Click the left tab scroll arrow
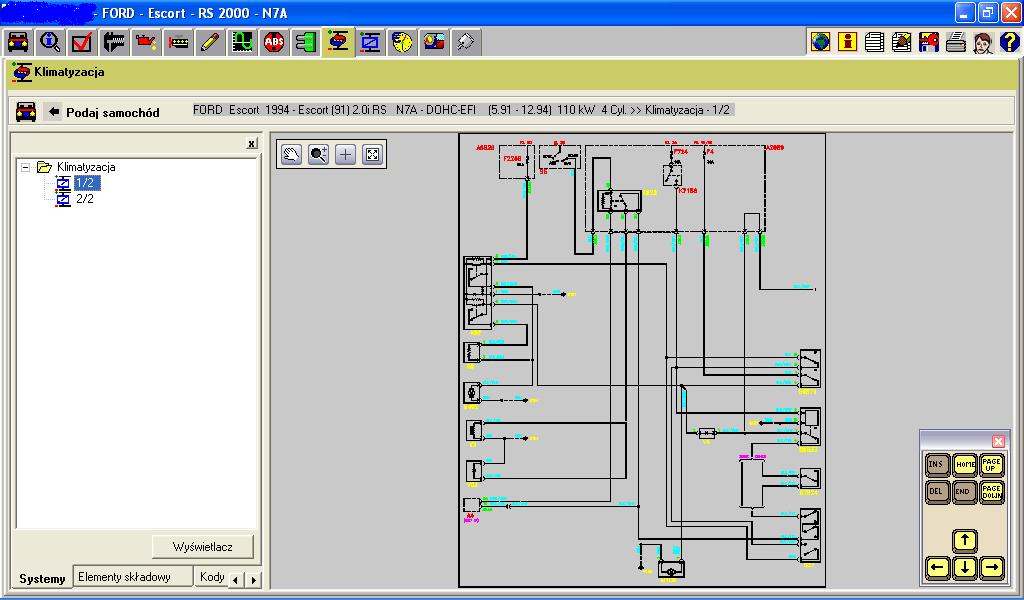Image resolution: width=1024 pixels, height=600 pixels. click(236, 580)
